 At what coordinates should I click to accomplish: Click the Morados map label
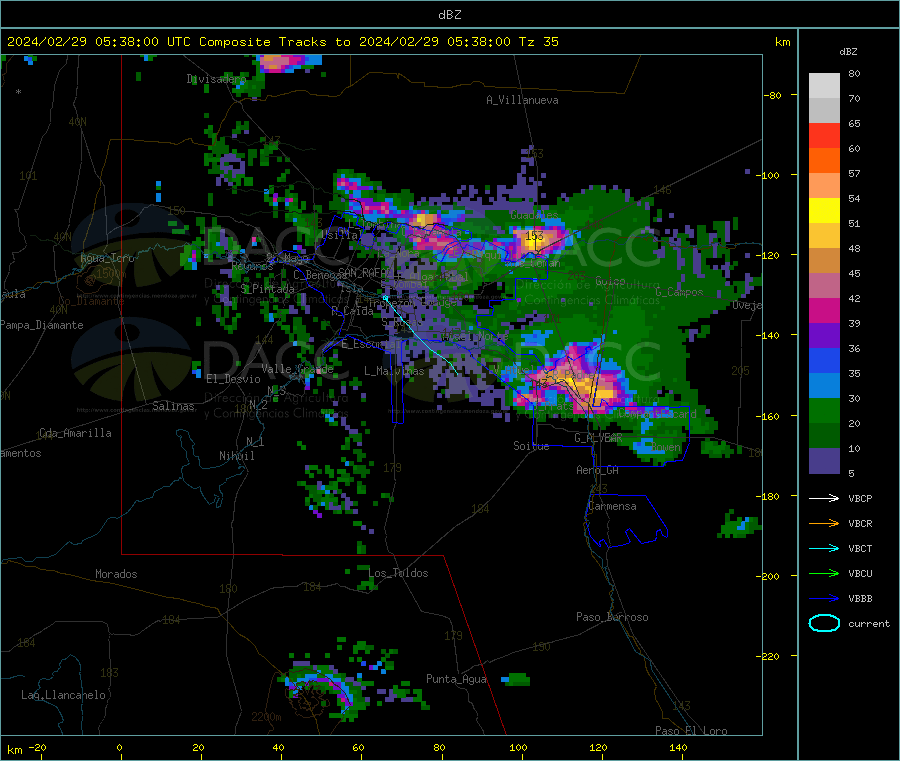click(x=116, y=574)
